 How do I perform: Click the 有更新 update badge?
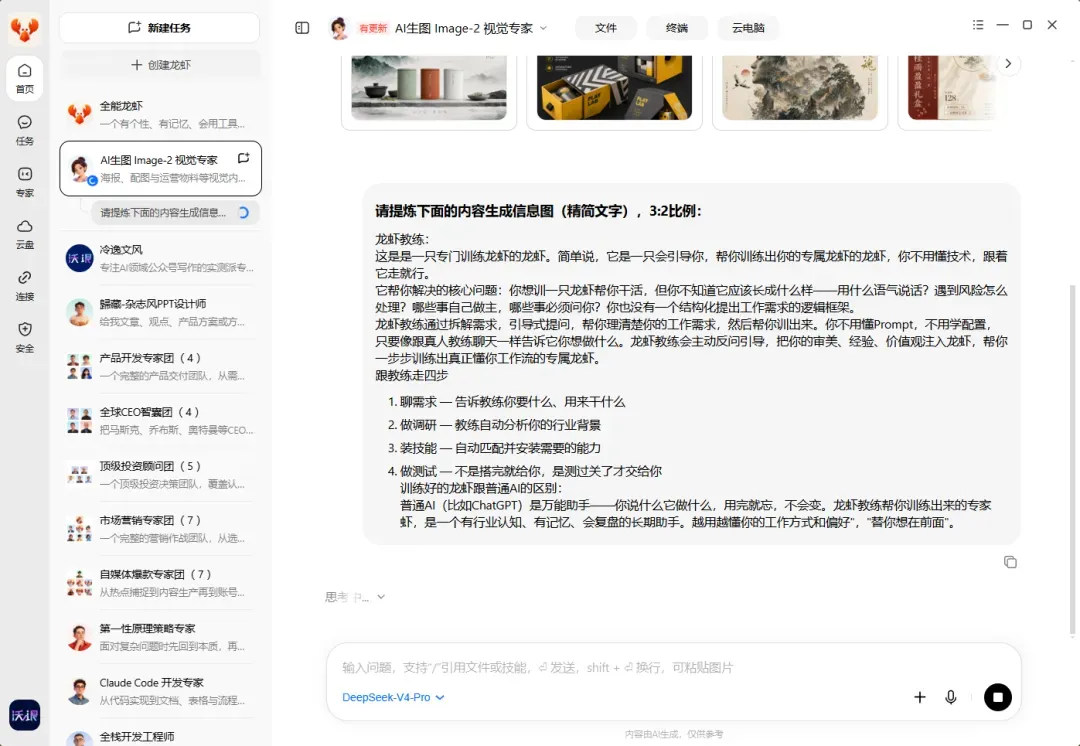pyautogui.click(x=373, y=28)
